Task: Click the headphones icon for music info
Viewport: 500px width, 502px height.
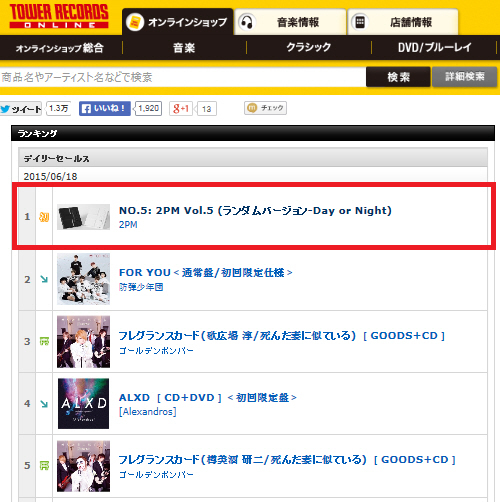Action: click(x=247, y=22)
